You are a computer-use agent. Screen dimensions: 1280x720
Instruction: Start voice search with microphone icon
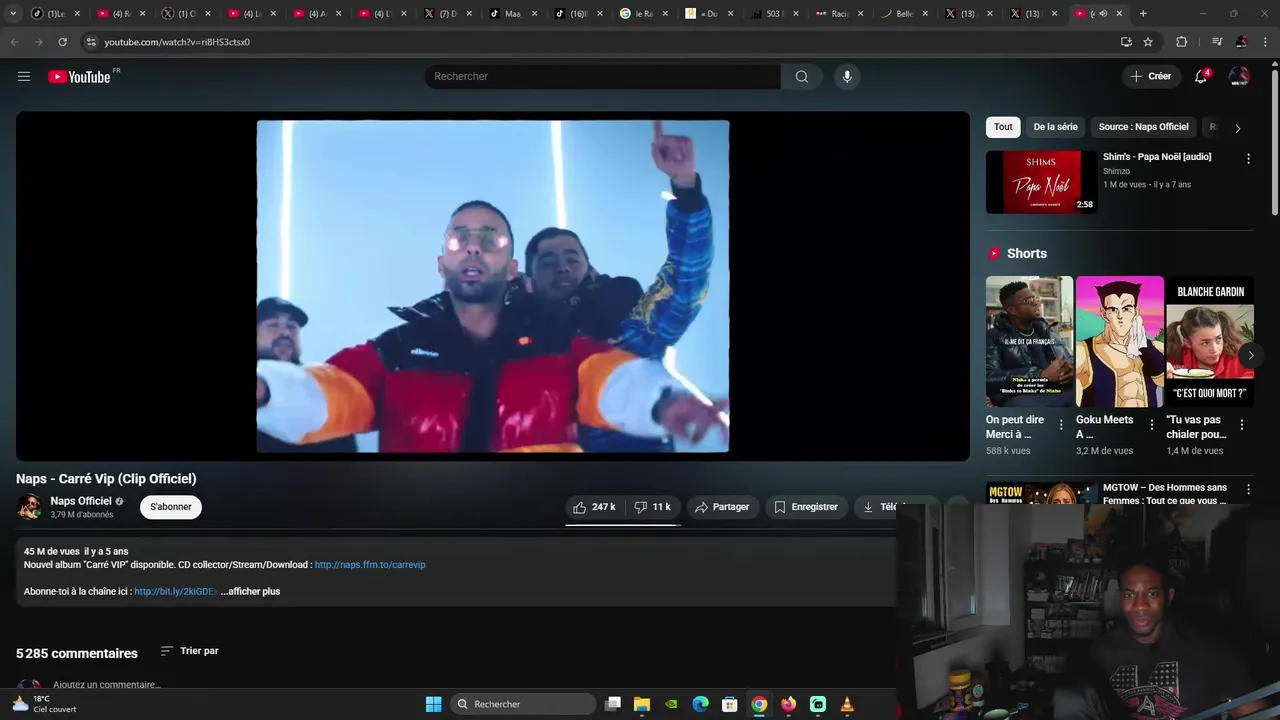pos(847,77)
